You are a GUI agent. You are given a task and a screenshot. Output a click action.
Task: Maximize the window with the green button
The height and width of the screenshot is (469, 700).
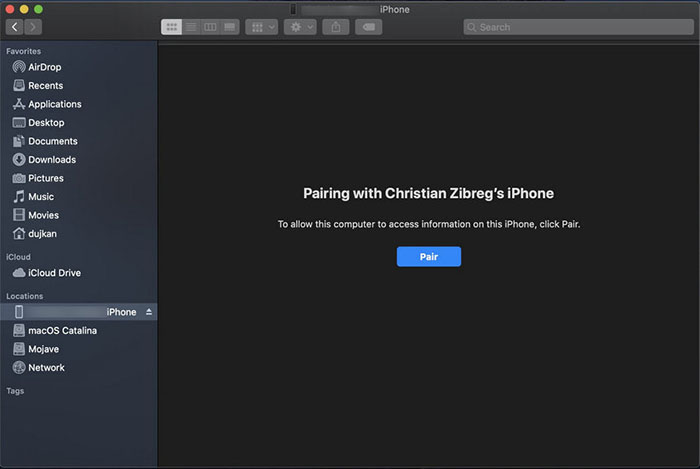(38, 9)
